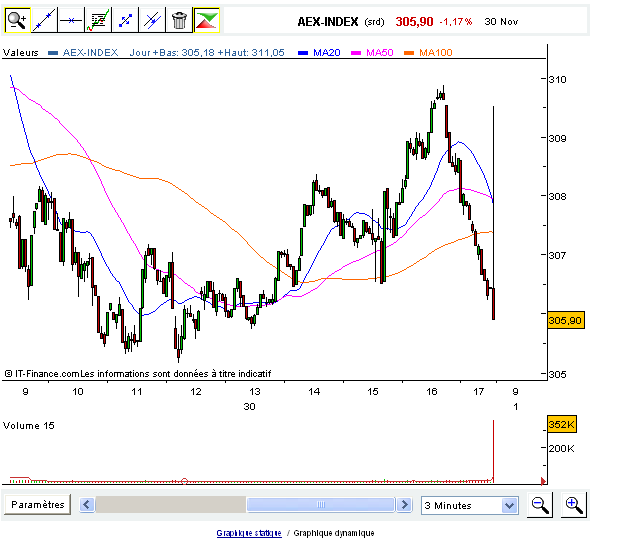Click the trash can delete icon
The image size is (640, 549).
(x=179, y=20)
